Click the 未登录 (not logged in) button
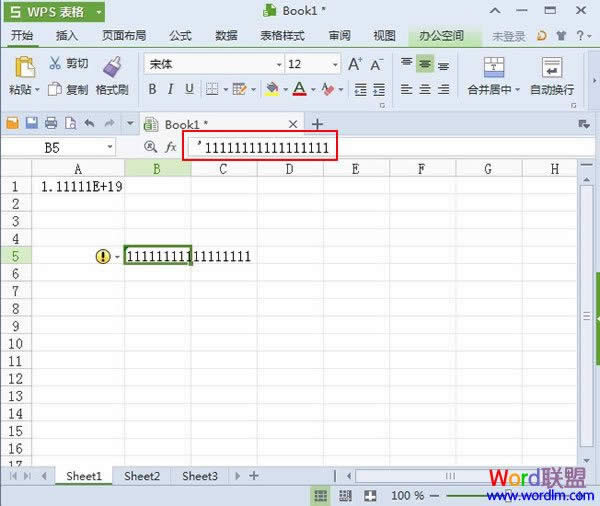This screenshot has width=600, height=506. 508,36
